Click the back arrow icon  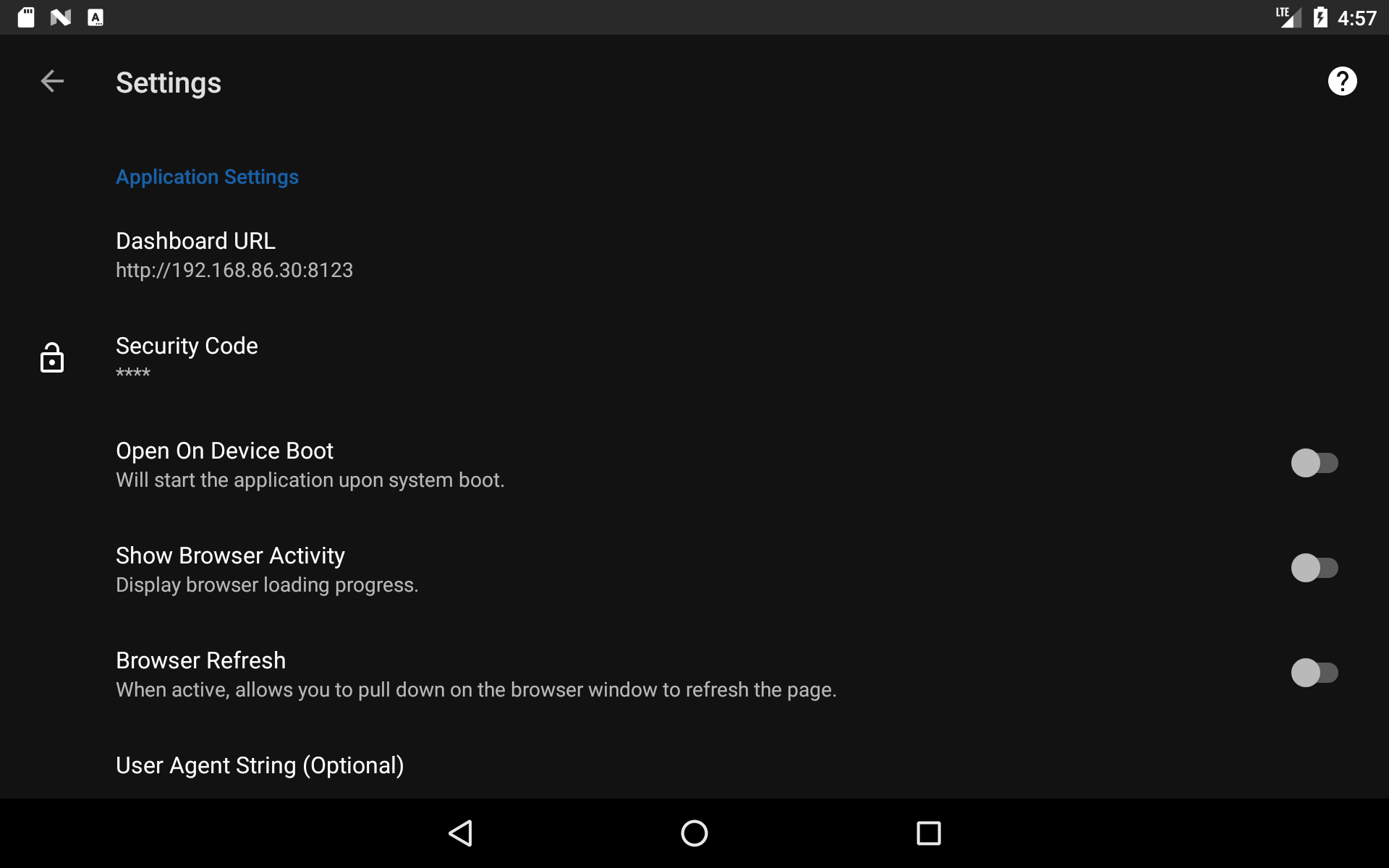(52, 81)
